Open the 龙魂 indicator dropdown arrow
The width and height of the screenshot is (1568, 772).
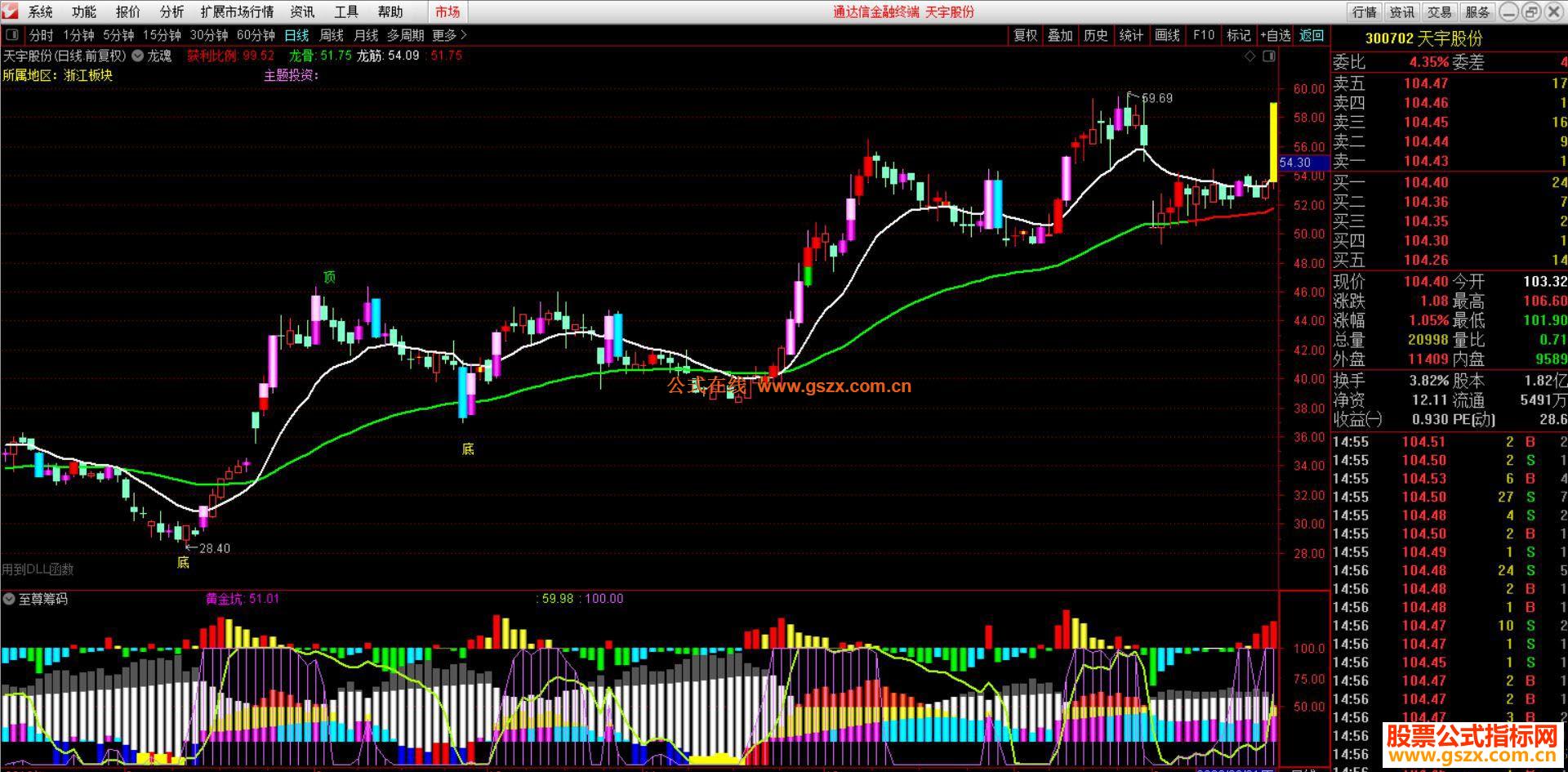[137, 56]
